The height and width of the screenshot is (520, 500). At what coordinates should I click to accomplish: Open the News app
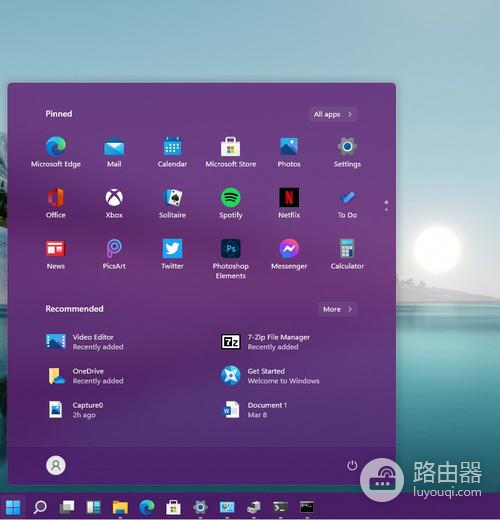(56, 254)
